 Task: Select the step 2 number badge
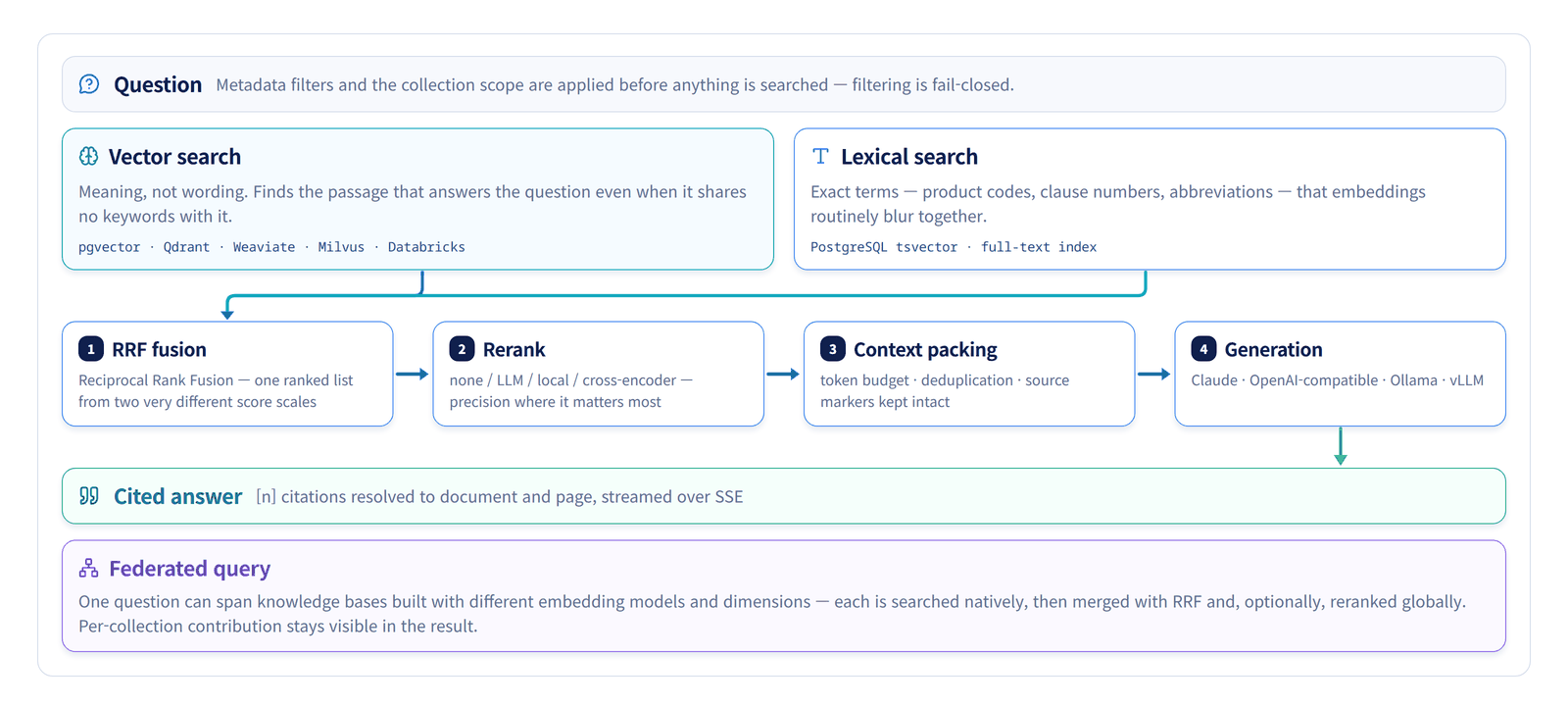pos(462,349)
